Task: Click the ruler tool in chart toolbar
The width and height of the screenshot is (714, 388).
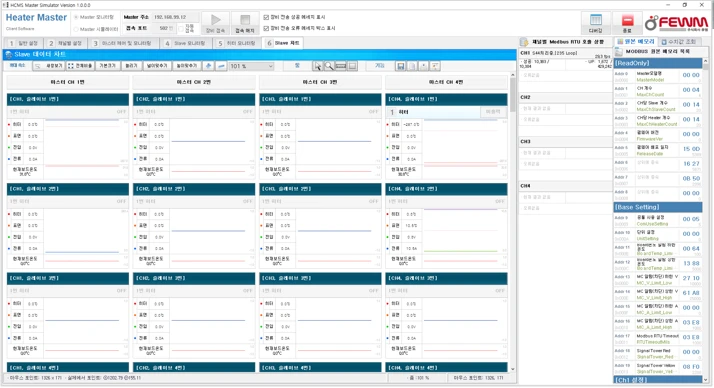Action: coord(341,66)
